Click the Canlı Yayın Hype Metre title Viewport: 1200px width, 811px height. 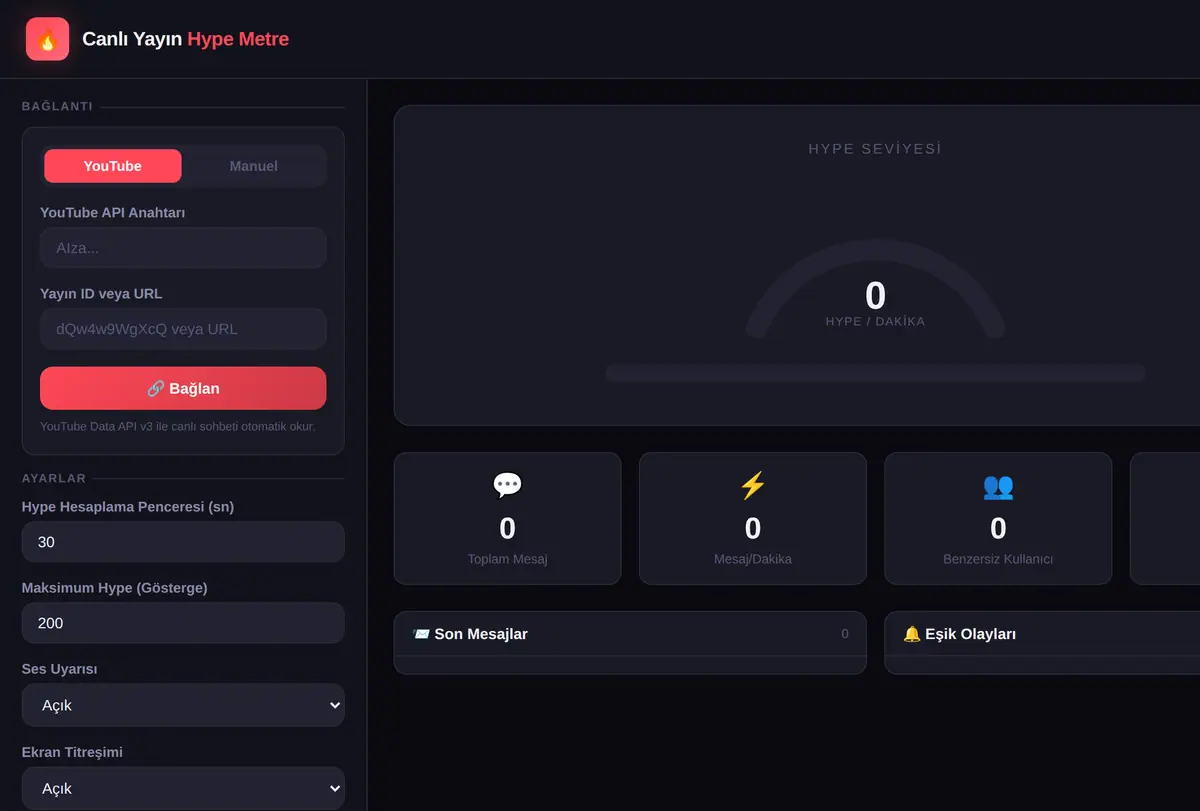(185, 39)
